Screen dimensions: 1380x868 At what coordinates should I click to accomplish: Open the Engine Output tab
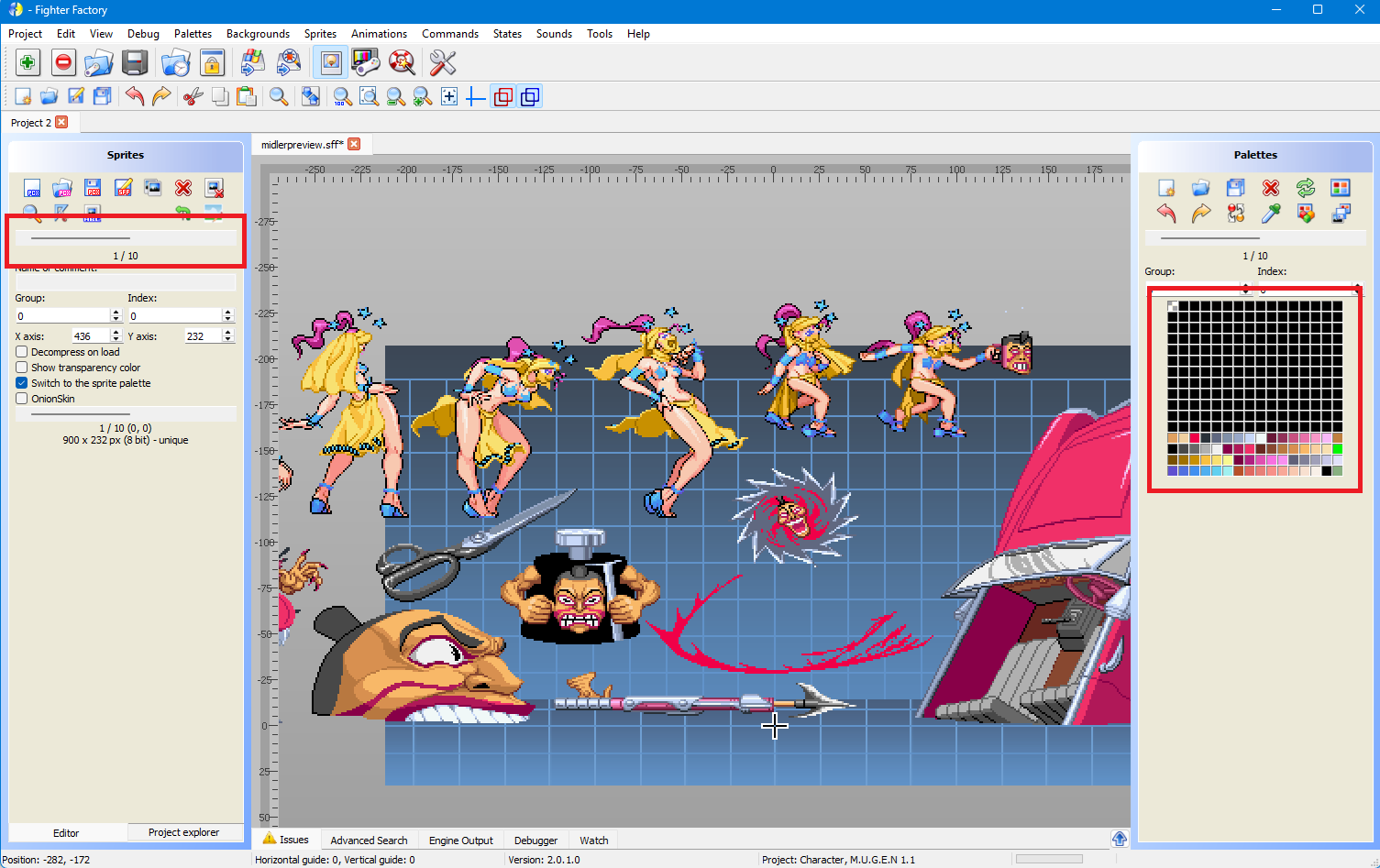click(x=460, y=841)
